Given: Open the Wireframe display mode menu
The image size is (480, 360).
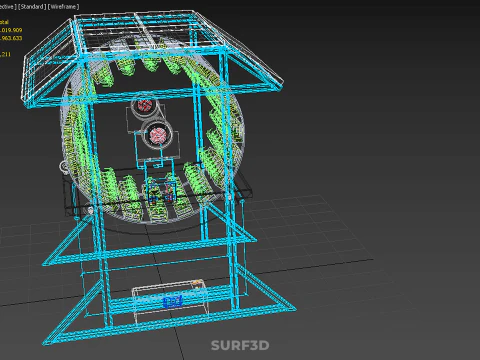Looking at the screenshot, I should (64, 7).
